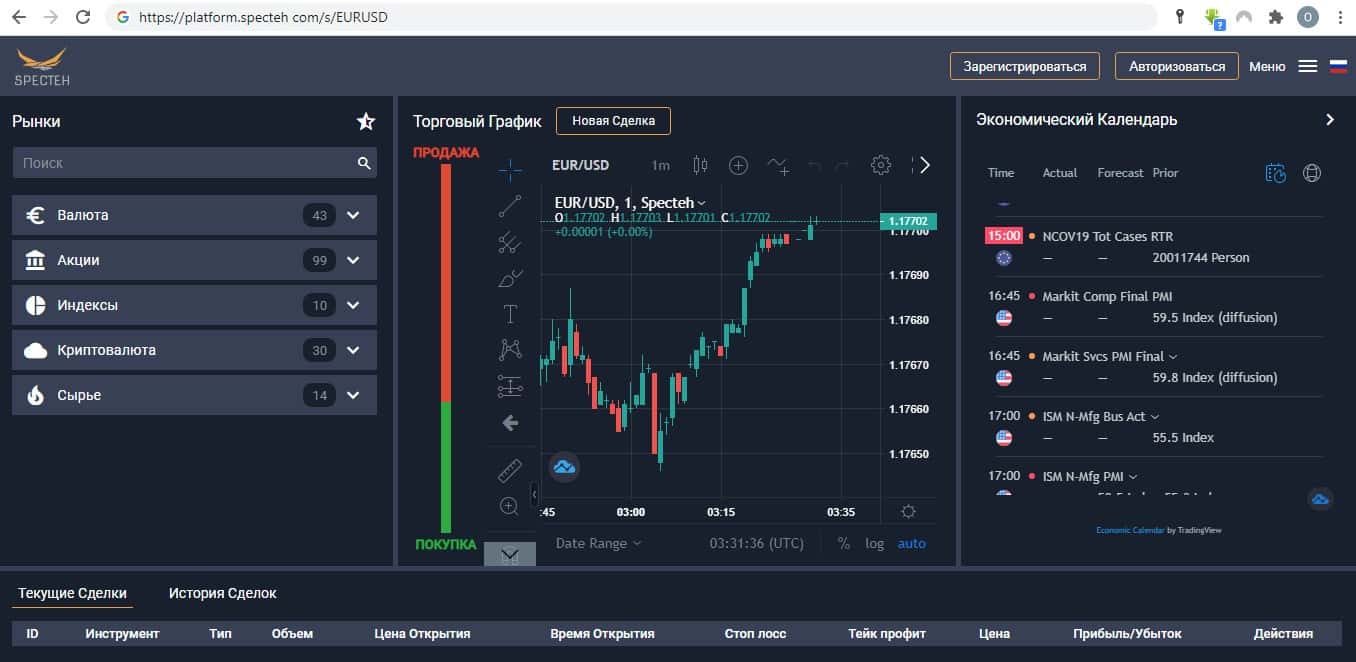The width and height of the screenshot is (1356, 662).
Task: Expand the bottom drawing toolbar chevron
Action: click(x=510, y=554)
